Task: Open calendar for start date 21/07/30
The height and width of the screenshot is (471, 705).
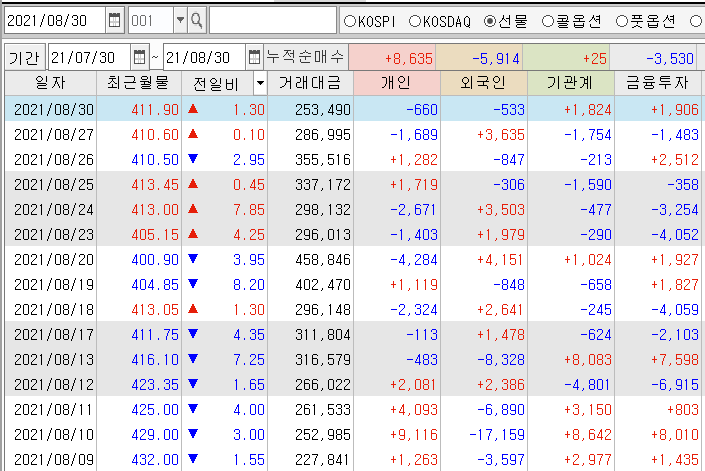Action: pyautogui.click(x=139, y=57)
